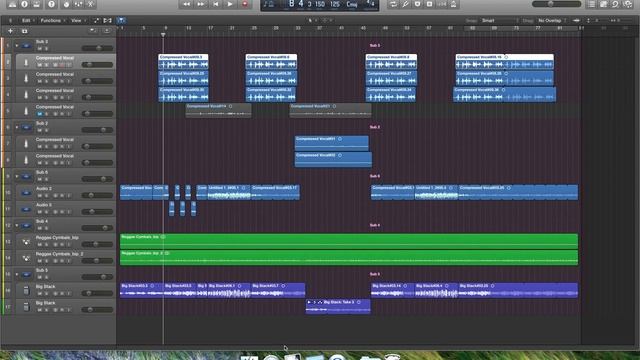Expand the Big Stack Take 3 folder triangle
Screen dimensions: 640x360
click(309, 302)
